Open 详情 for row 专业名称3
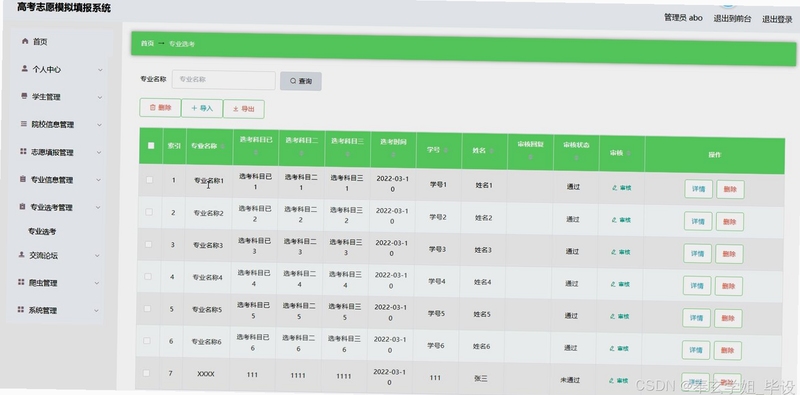 (x=697, y=254)
